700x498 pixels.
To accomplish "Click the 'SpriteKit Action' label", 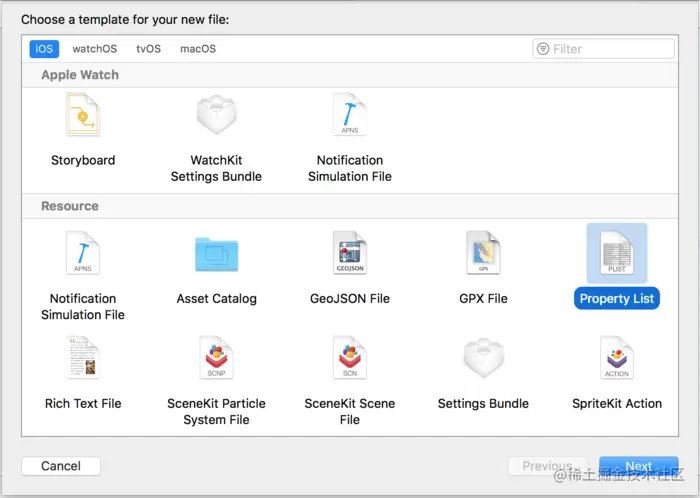I will pyautogui.click(x=617, y=403).
